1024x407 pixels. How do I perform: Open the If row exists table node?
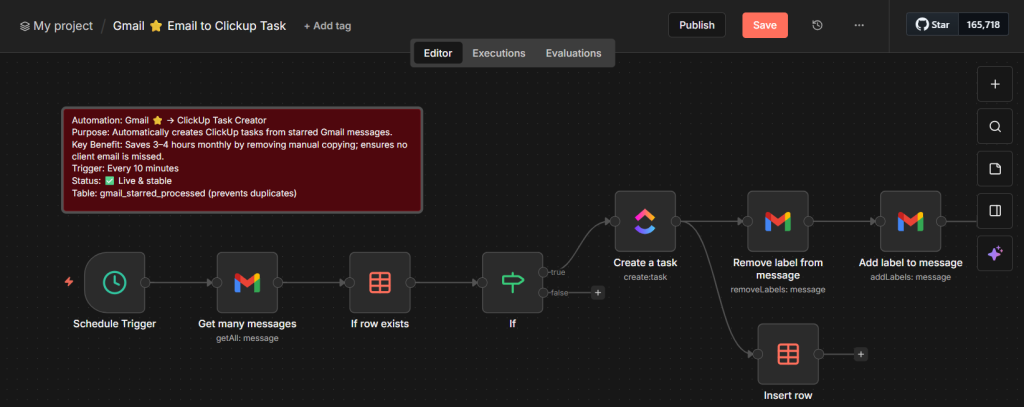[x=379, y=282]
